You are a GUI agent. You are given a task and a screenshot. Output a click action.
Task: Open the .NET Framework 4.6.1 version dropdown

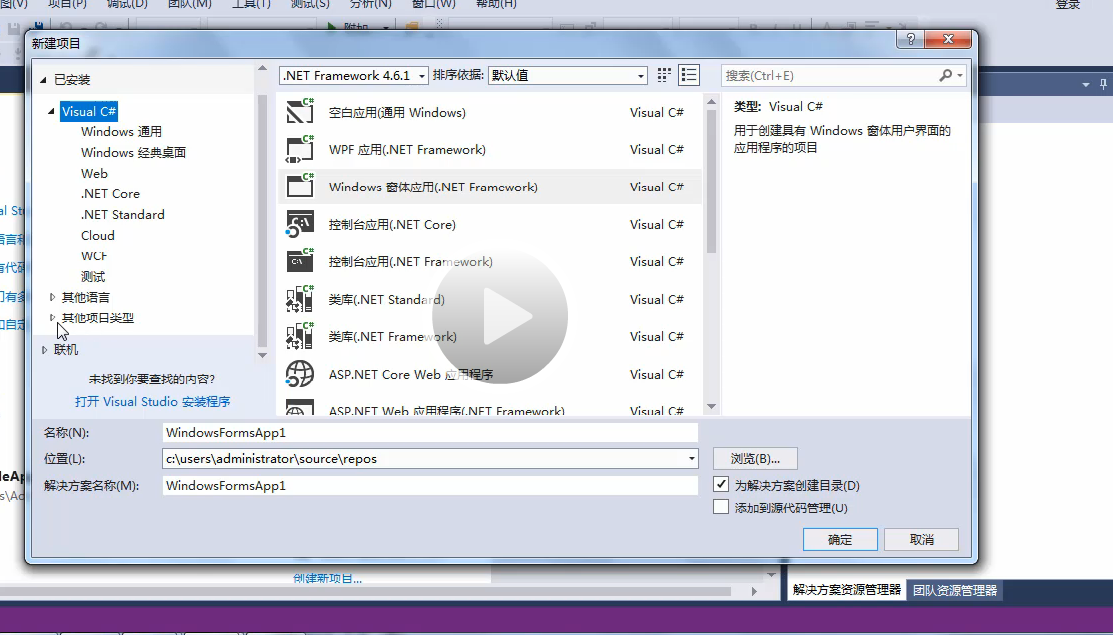pos(353,75)
